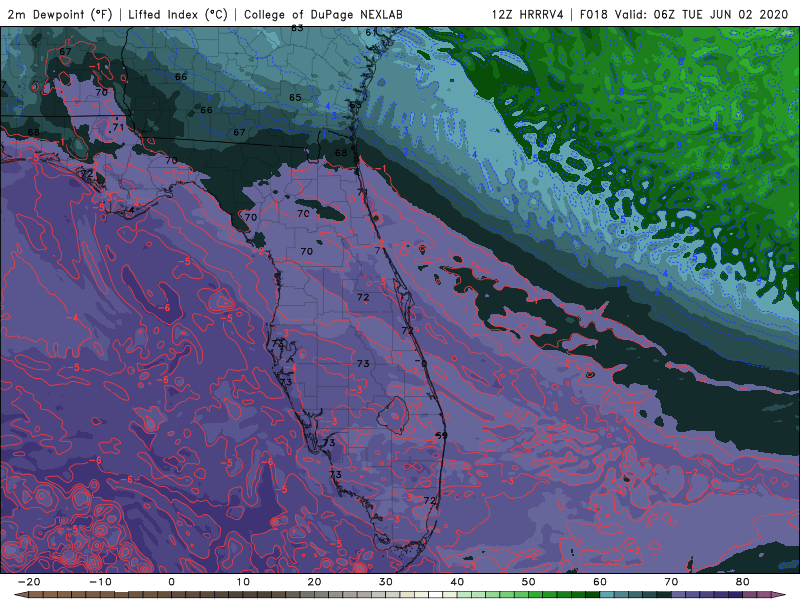
Task: Click the 'Lifted Index (°C)' title text
Action: [178, 14]
